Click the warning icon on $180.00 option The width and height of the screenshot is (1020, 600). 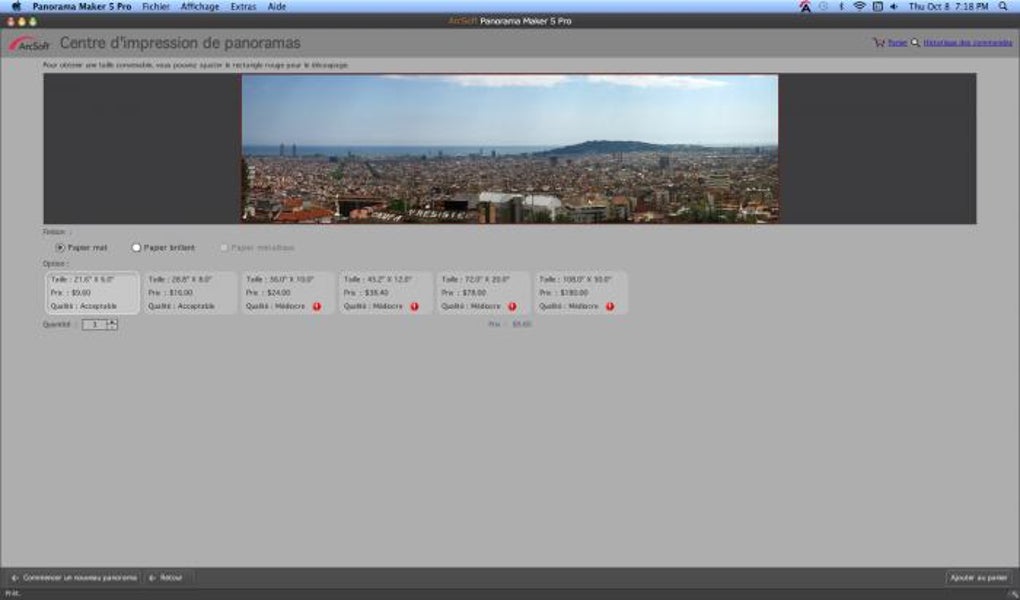tap(609, 307)
